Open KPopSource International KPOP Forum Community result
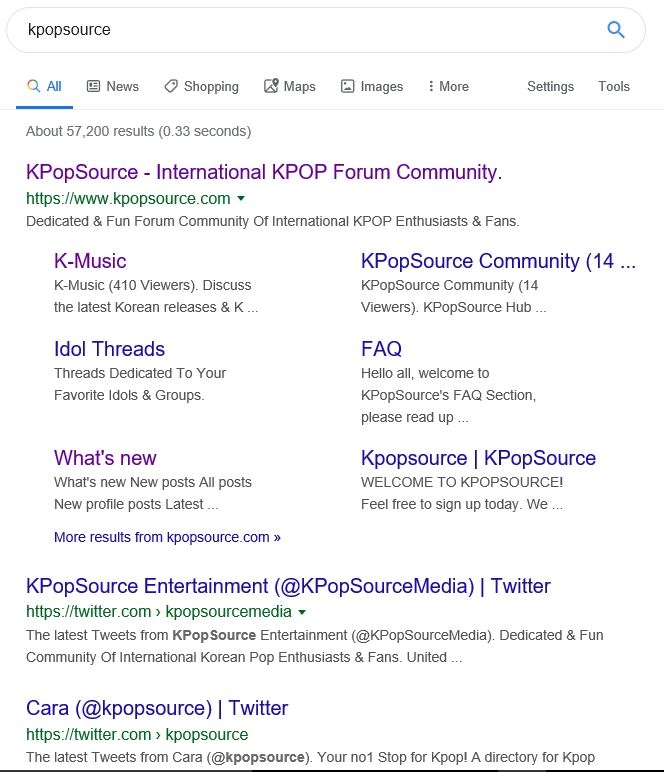 [264, 172]
